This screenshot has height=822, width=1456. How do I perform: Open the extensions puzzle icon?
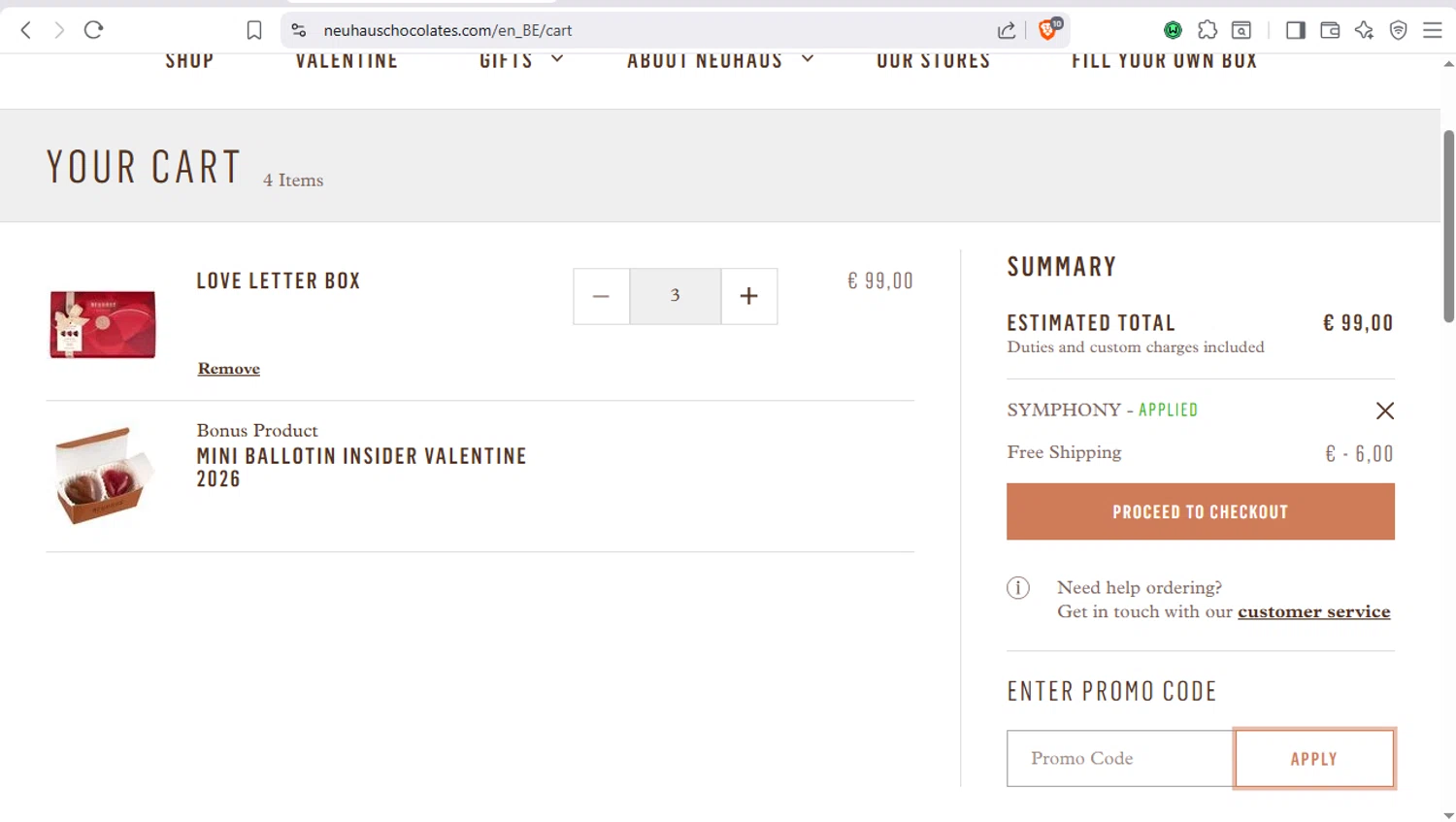coord(1208,30)
